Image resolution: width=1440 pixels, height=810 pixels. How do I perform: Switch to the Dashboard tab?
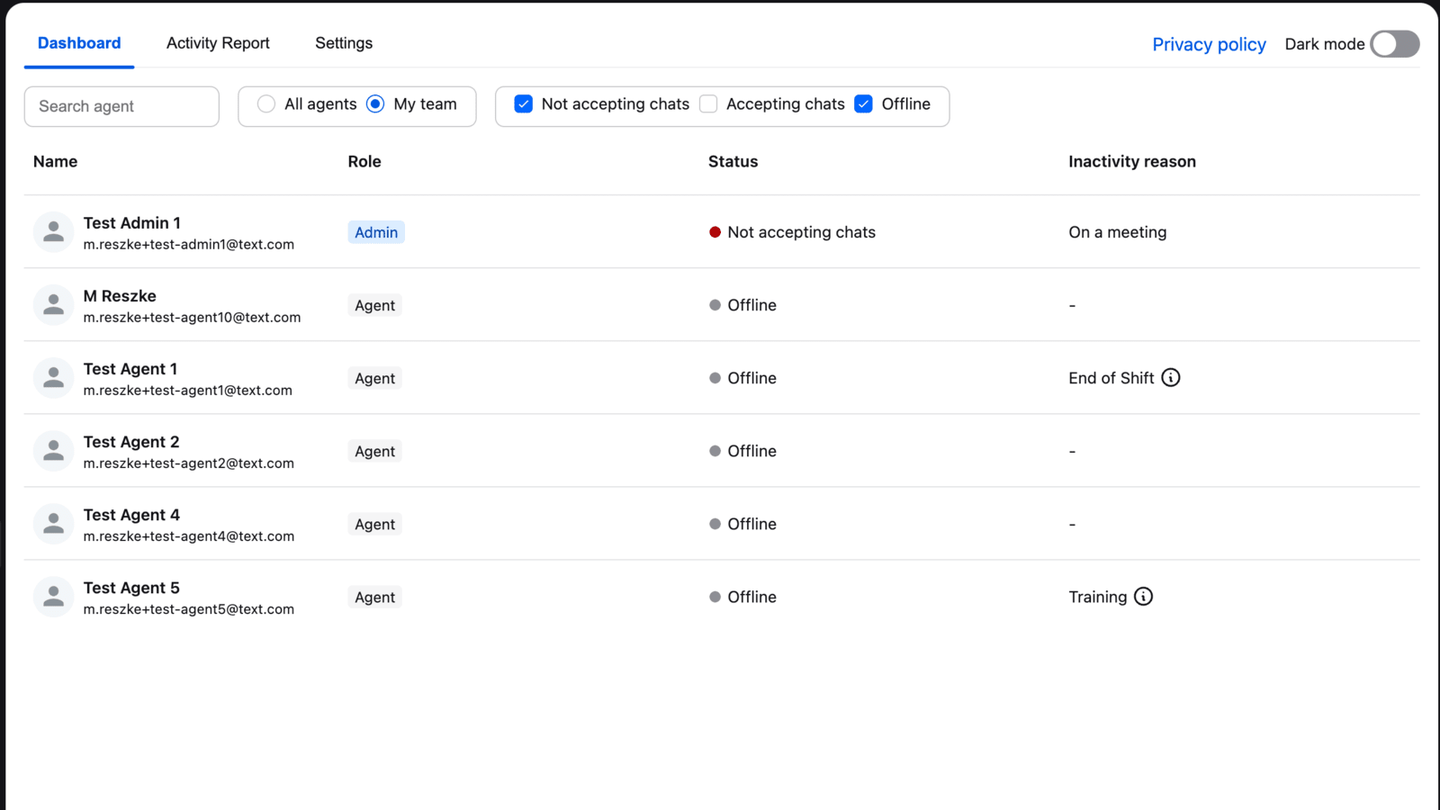tap(79, 43)
